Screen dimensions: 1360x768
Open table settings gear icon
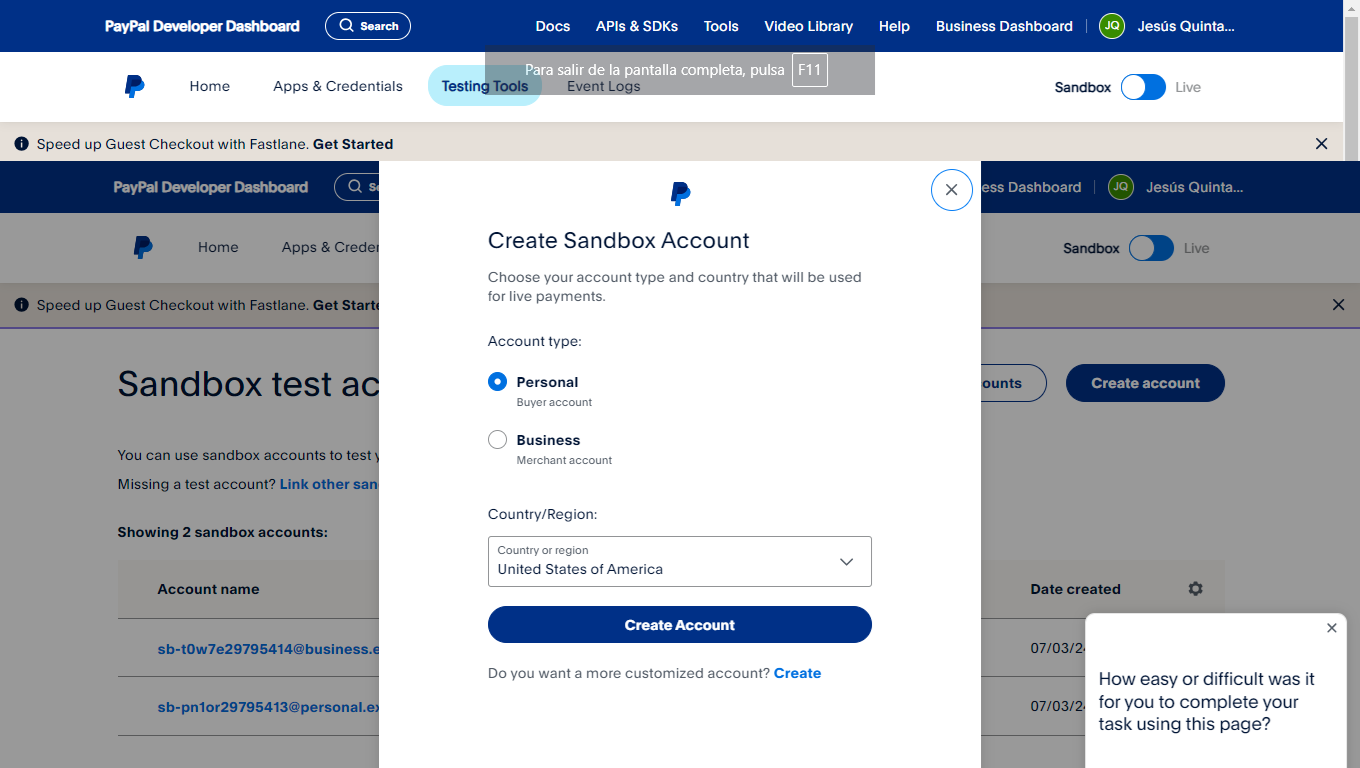point(1195,589)
